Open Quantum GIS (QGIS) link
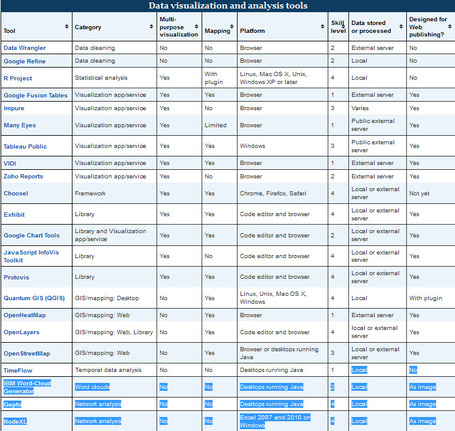The width and height of the screenshot is (455, 431). (34, 298)
